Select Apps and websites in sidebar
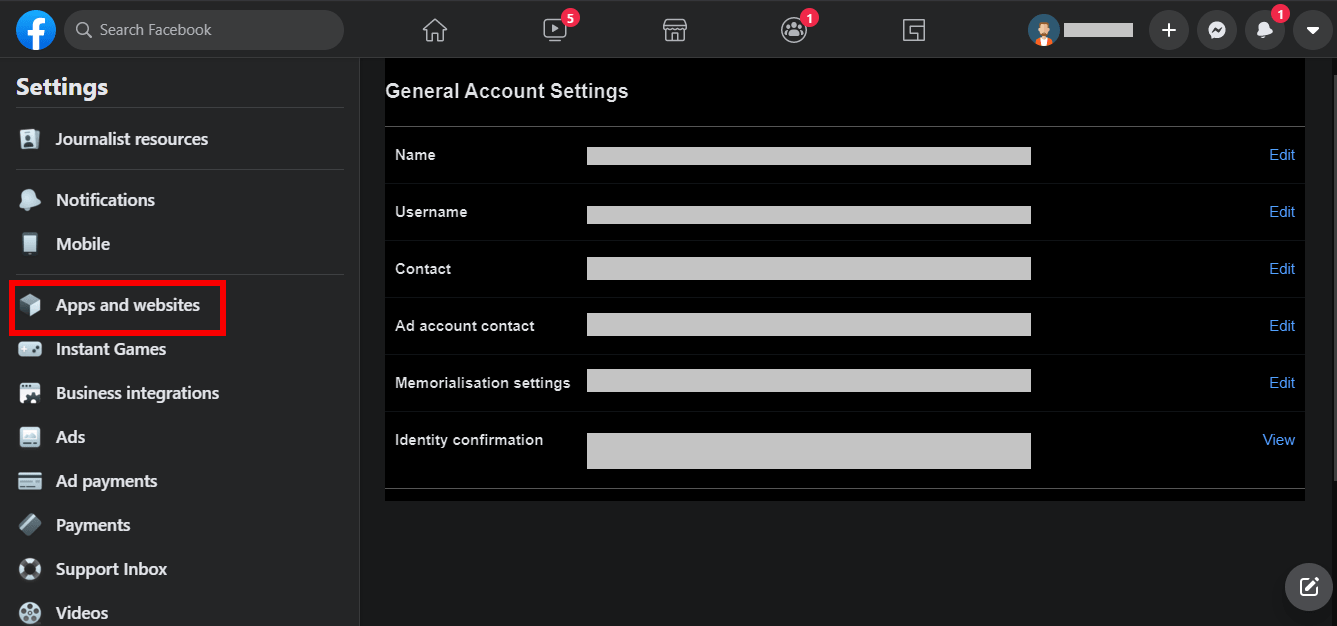 click(x=127, y=305)
